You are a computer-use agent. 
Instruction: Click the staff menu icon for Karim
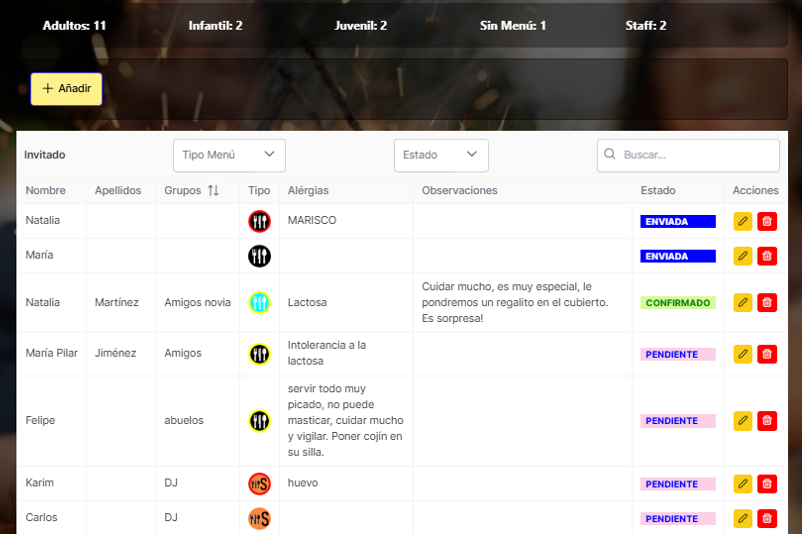point(259,484)
